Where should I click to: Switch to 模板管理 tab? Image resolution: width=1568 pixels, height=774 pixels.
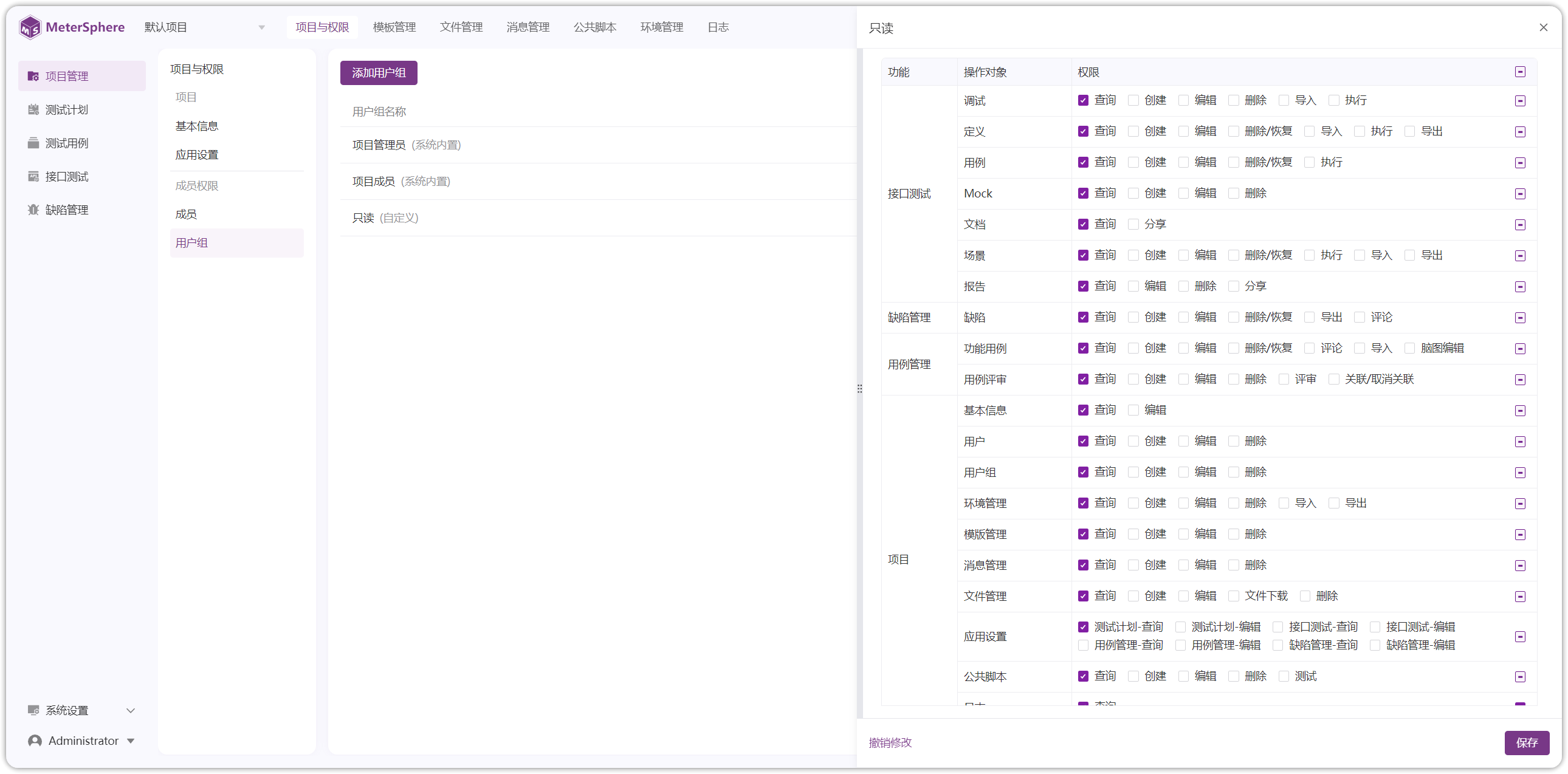pos(394,27)
